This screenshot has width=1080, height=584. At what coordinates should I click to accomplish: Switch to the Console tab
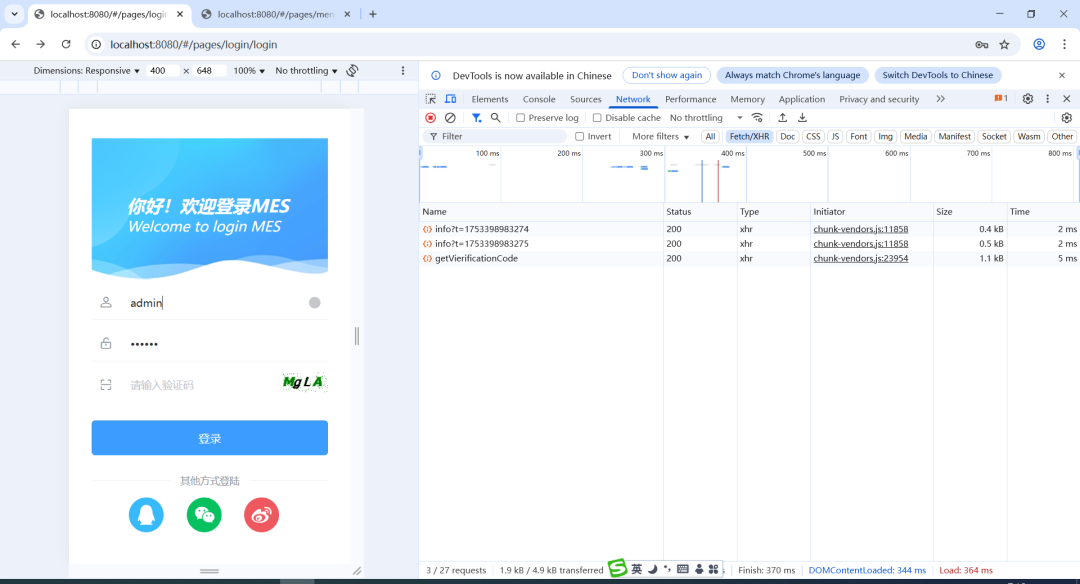[x=539, y=99]
